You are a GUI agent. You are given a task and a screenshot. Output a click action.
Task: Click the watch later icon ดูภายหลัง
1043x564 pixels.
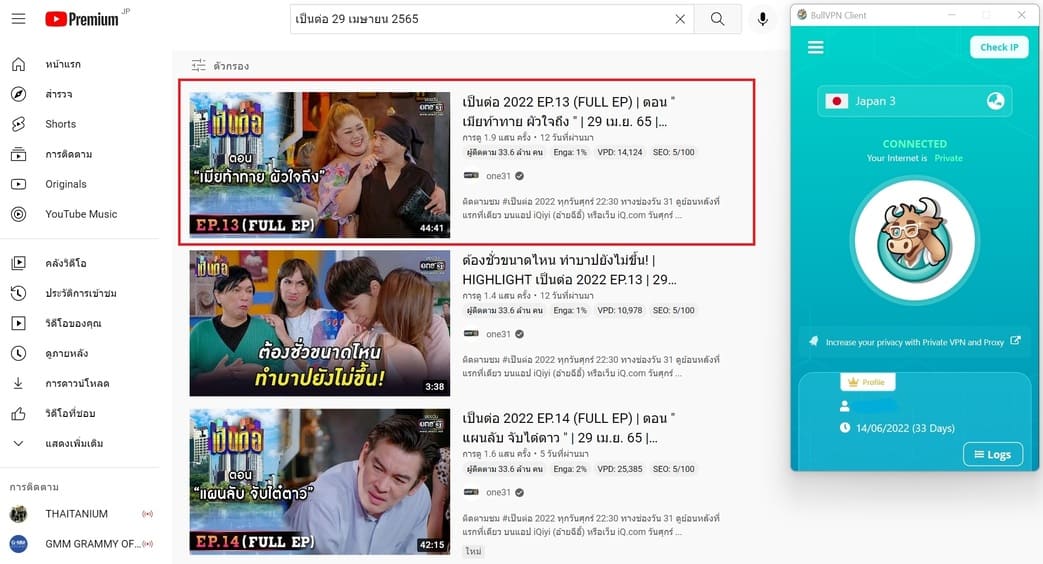19,352
